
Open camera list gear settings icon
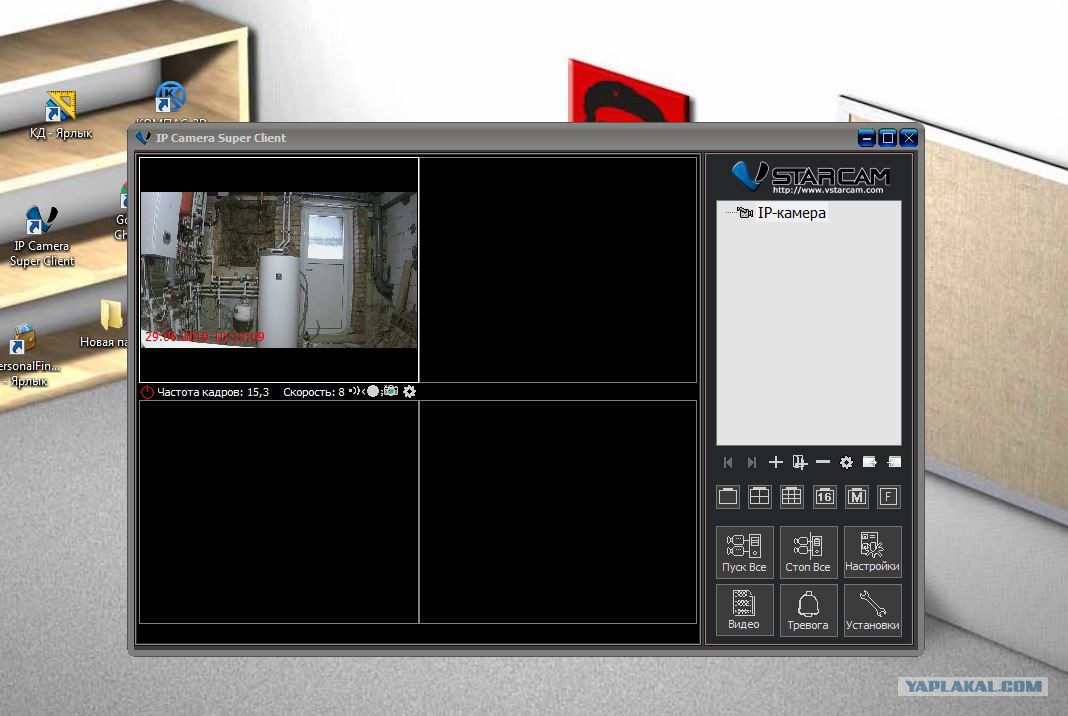pos(846,463)
